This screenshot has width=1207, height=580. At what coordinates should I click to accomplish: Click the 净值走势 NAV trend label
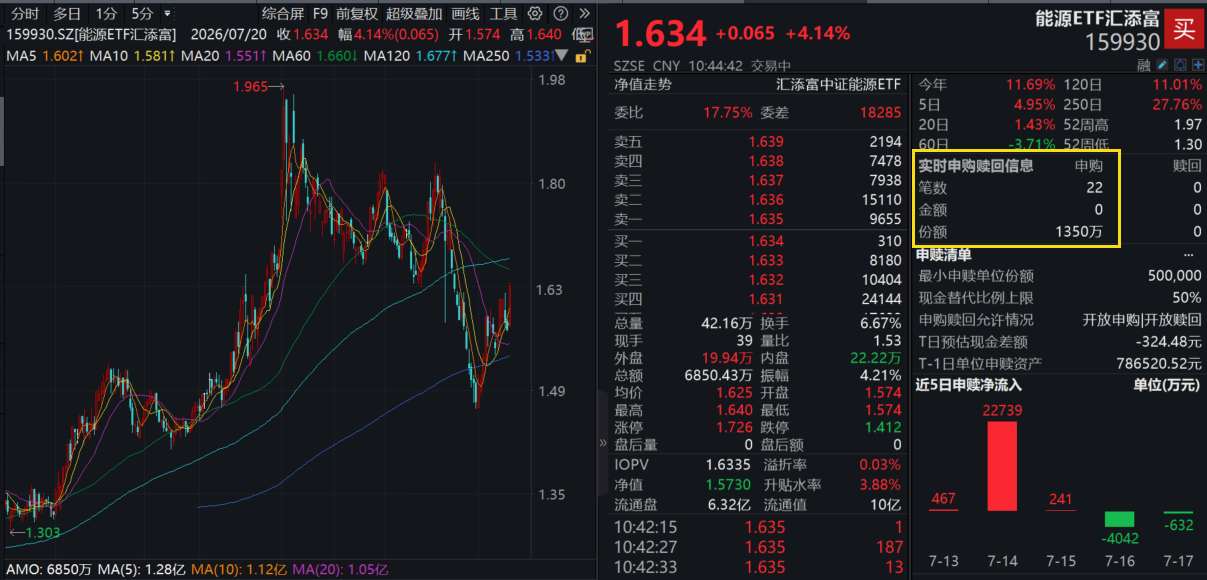643,85
